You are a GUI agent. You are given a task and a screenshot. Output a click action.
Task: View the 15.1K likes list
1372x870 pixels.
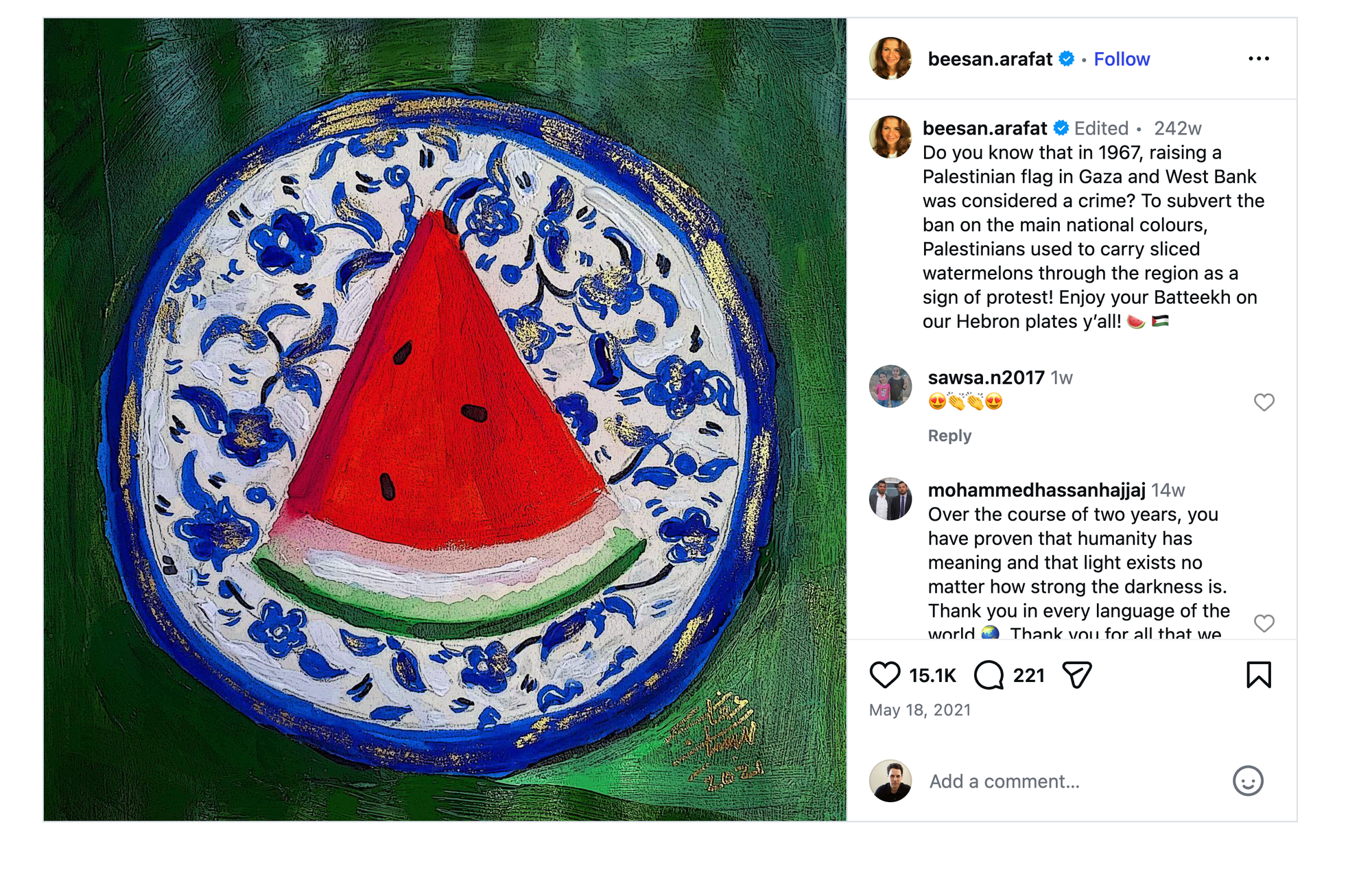click(x=932, y=676)
